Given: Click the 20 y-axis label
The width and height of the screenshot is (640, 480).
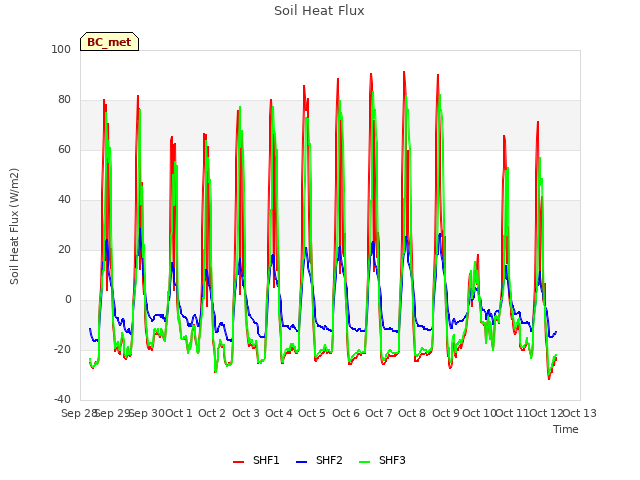Looking at the screenshot, I should [x=64, y=249].
